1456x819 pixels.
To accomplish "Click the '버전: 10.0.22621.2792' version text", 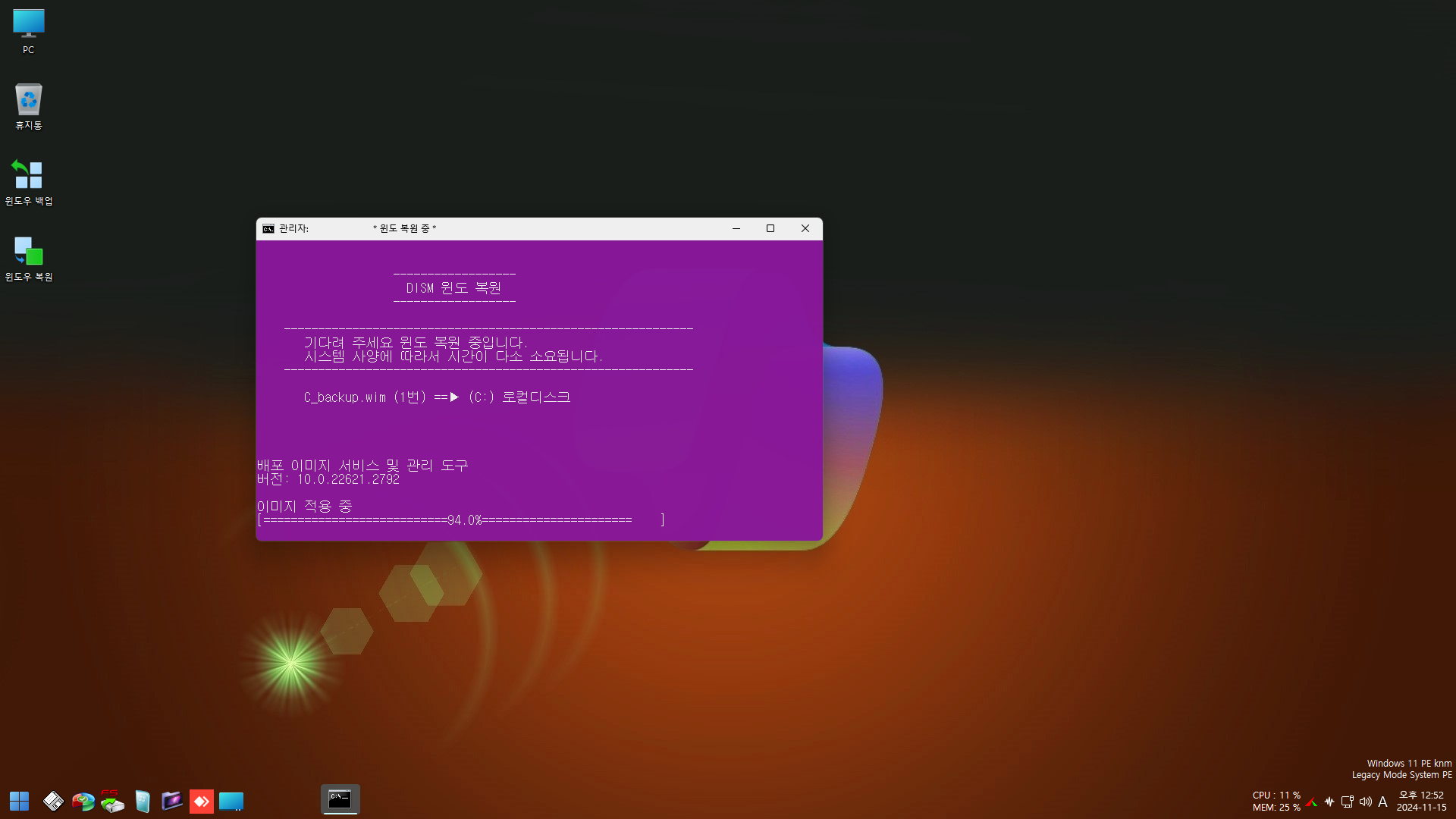I will [x=328, y=479].
